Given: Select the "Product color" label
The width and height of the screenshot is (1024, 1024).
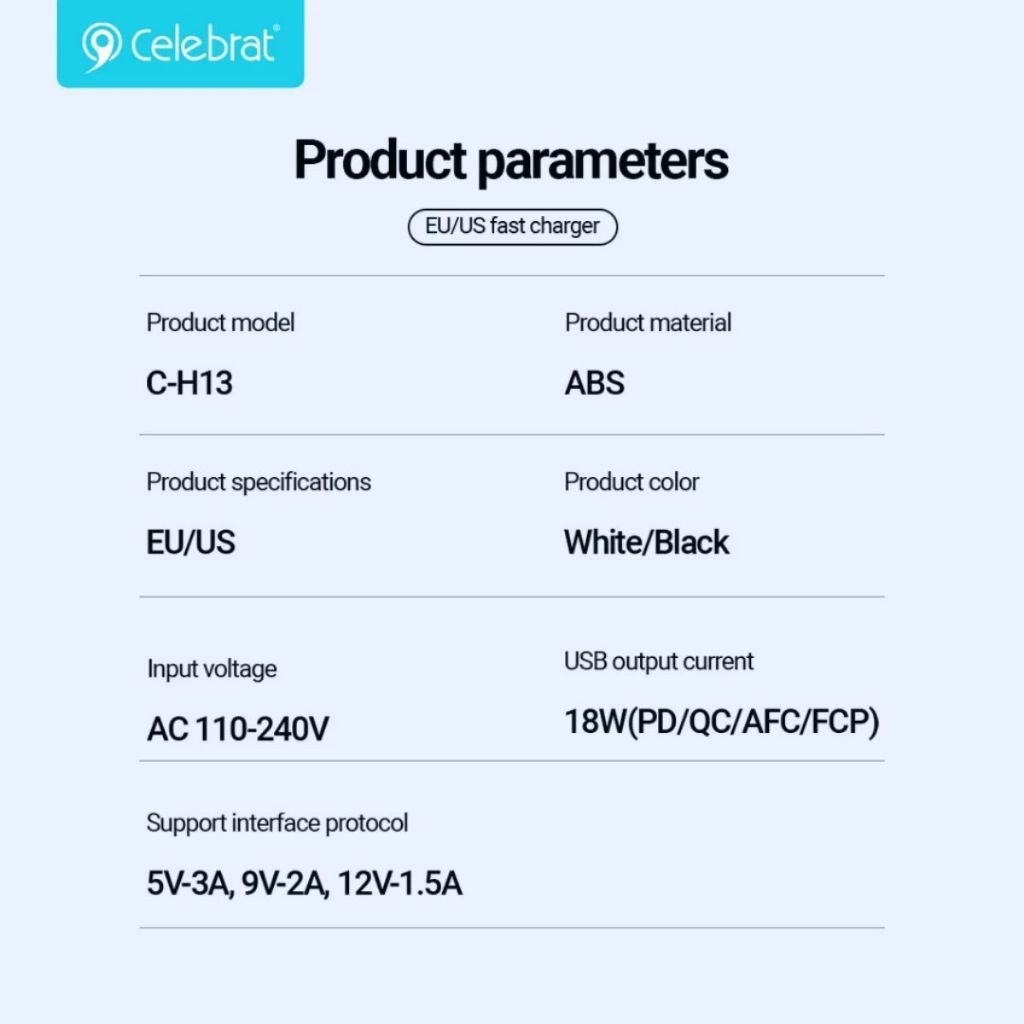Looking at the screenshot, I should click(x=631, y=482).
